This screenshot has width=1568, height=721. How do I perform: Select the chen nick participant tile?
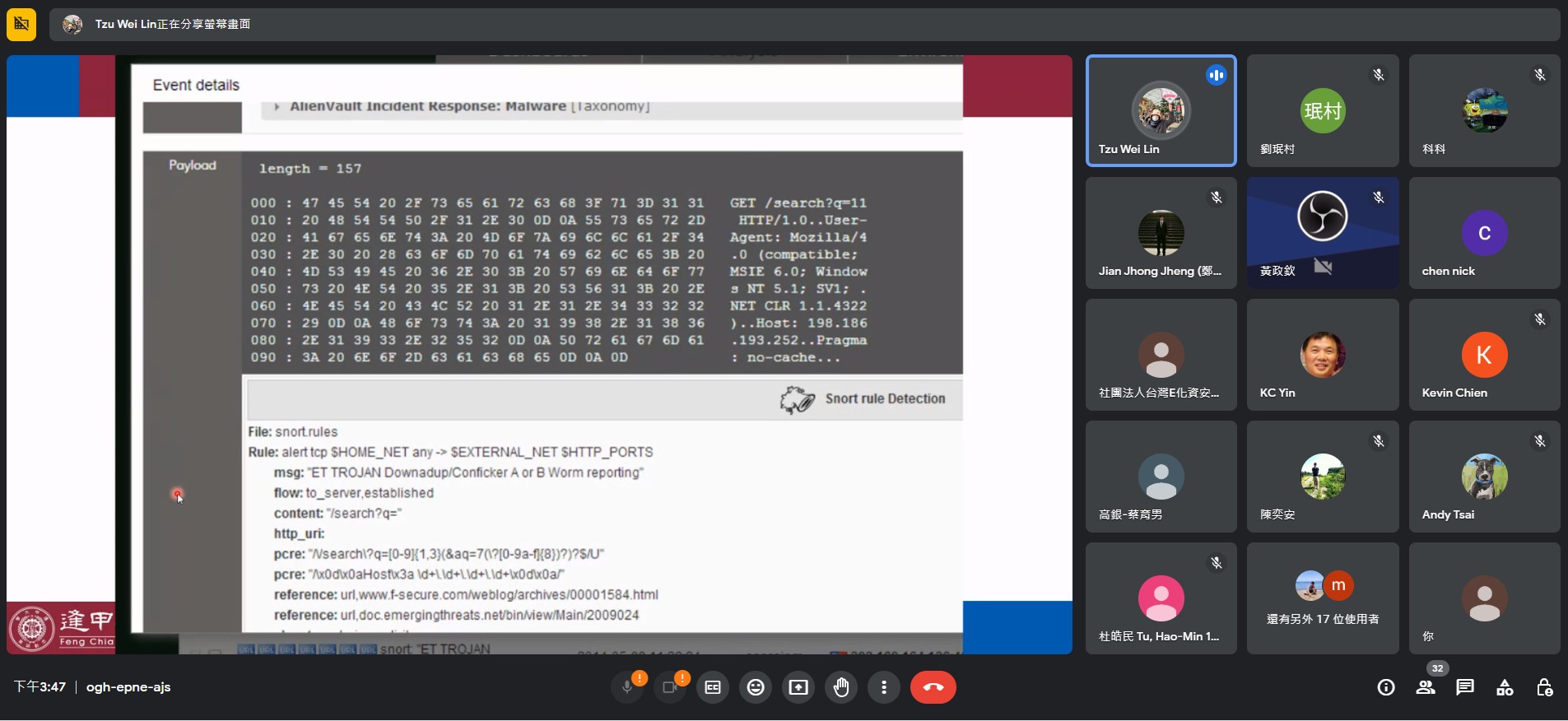pos(1484,233)
